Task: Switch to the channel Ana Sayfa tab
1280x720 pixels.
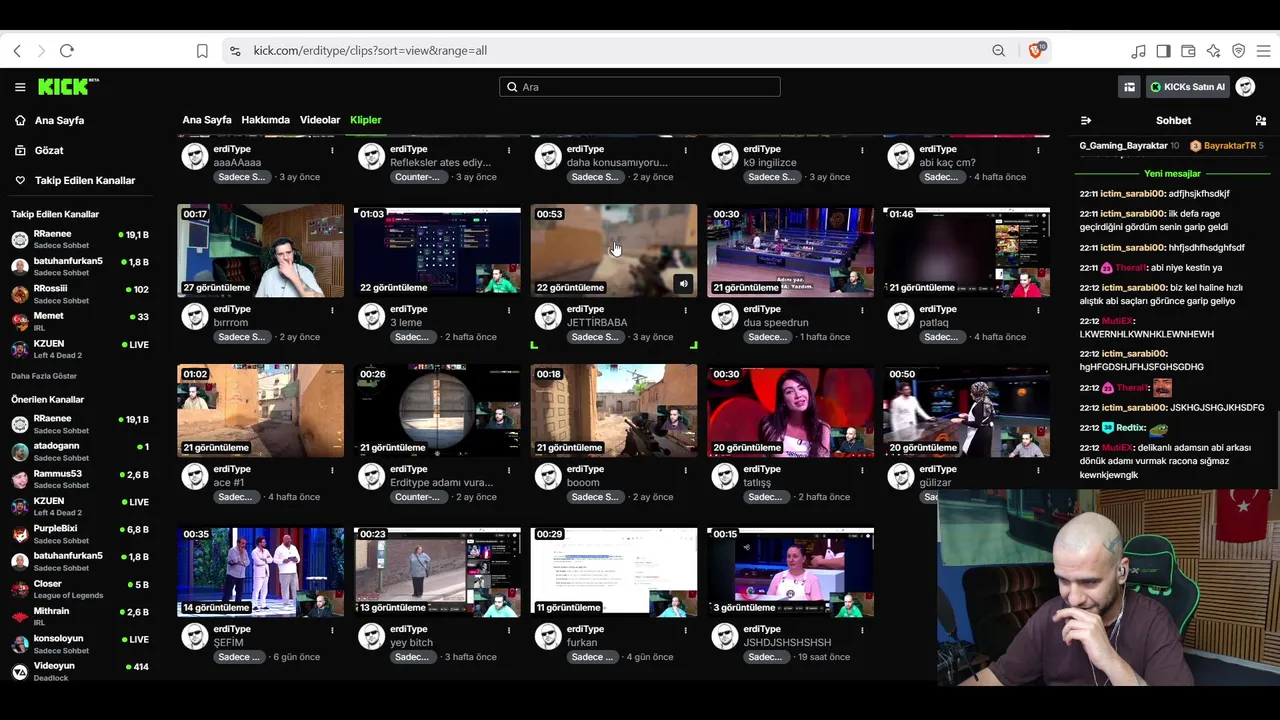Action: (x=207, y=120)
